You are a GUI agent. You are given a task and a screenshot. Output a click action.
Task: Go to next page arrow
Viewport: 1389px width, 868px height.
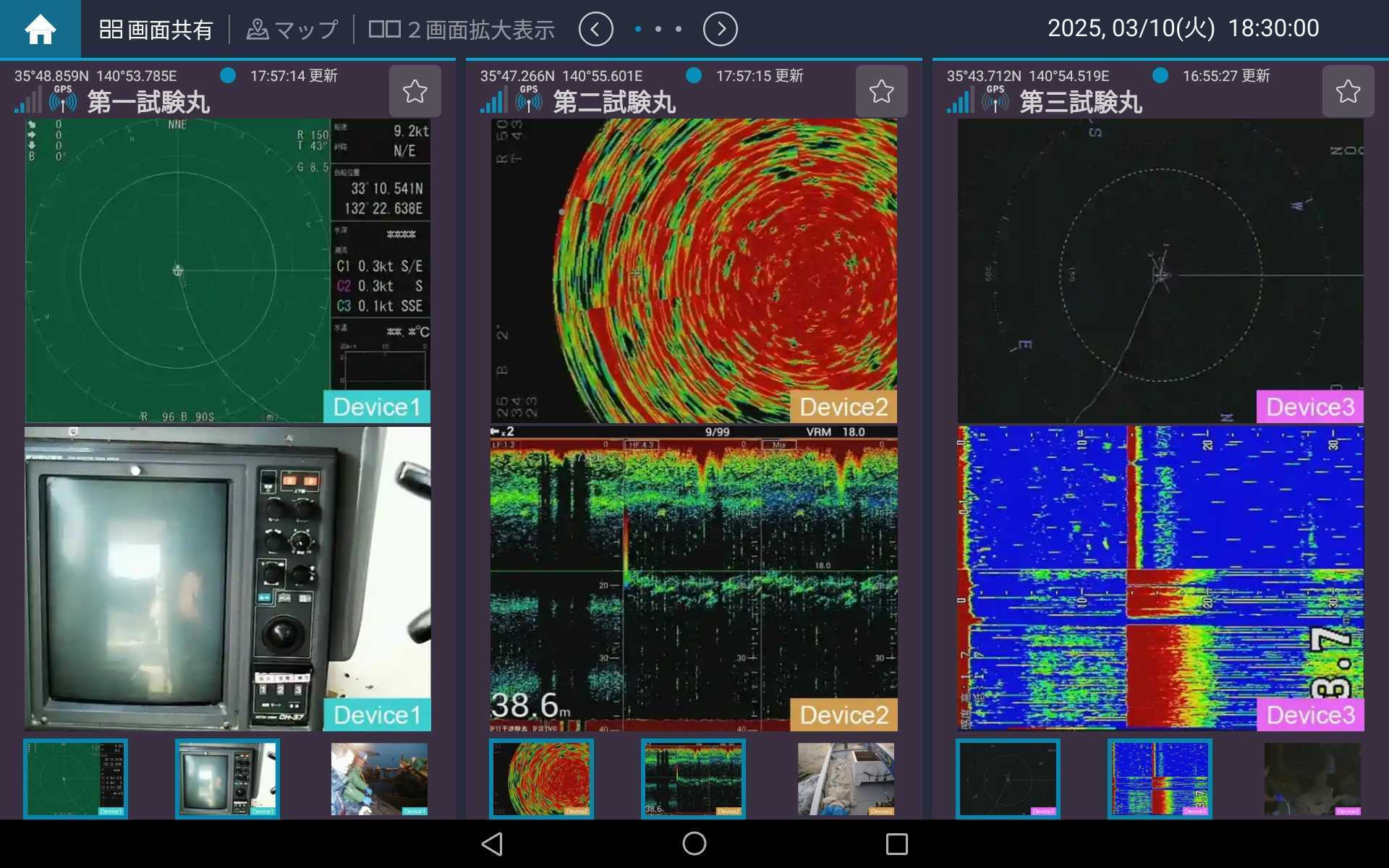(x=720, y=29)
